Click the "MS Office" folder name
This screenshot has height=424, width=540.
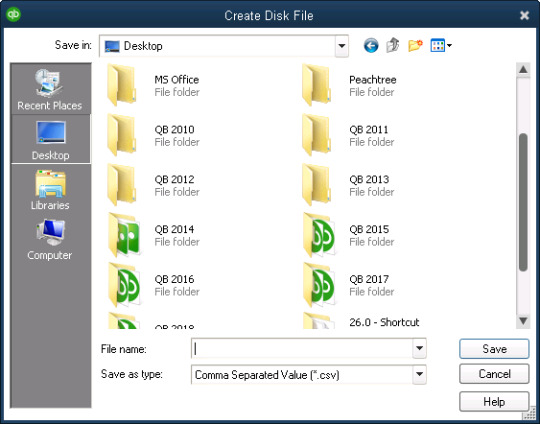click(x=176, y=80)
